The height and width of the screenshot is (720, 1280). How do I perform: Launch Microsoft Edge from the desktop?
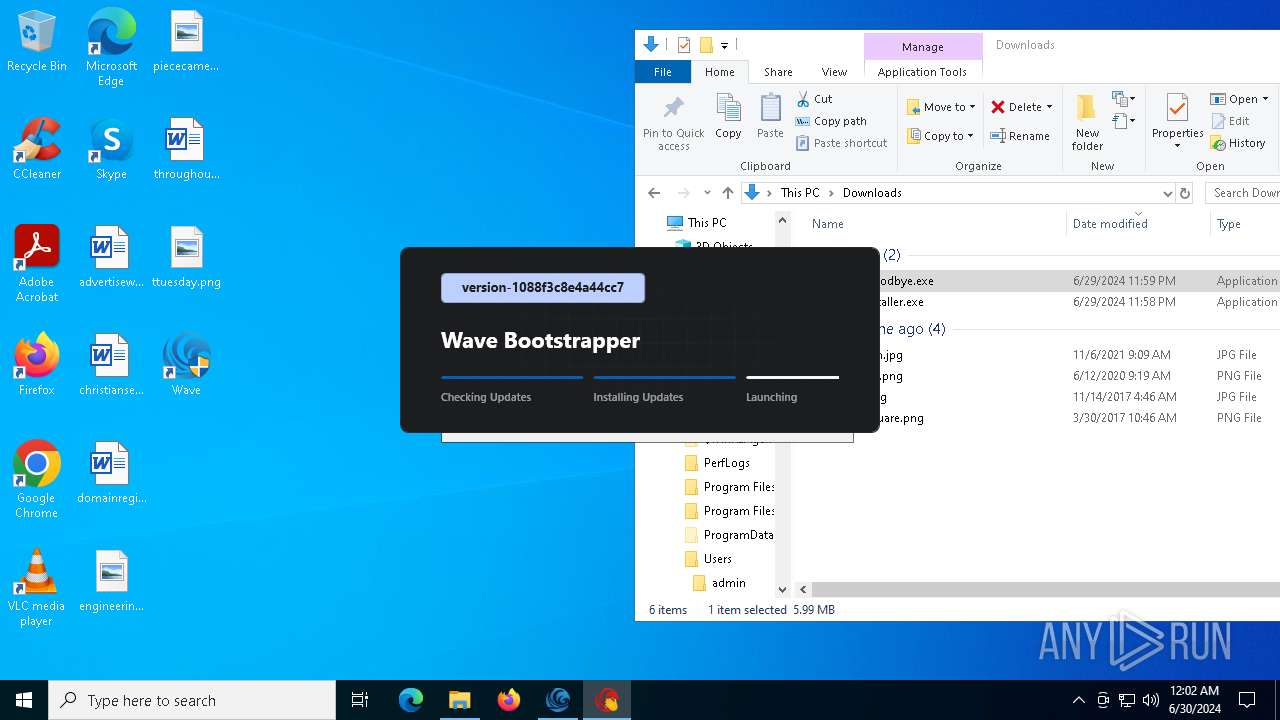click(x=111, y=48)
